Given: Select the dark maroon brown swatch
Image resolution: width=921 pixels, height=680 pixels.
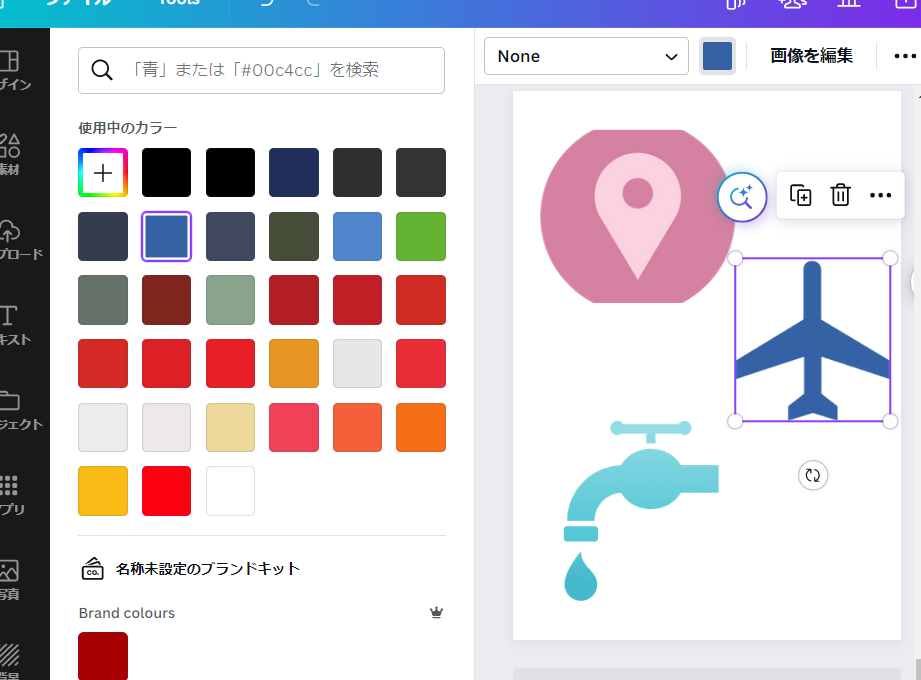Looking at the screenshot, I should 166,300.
